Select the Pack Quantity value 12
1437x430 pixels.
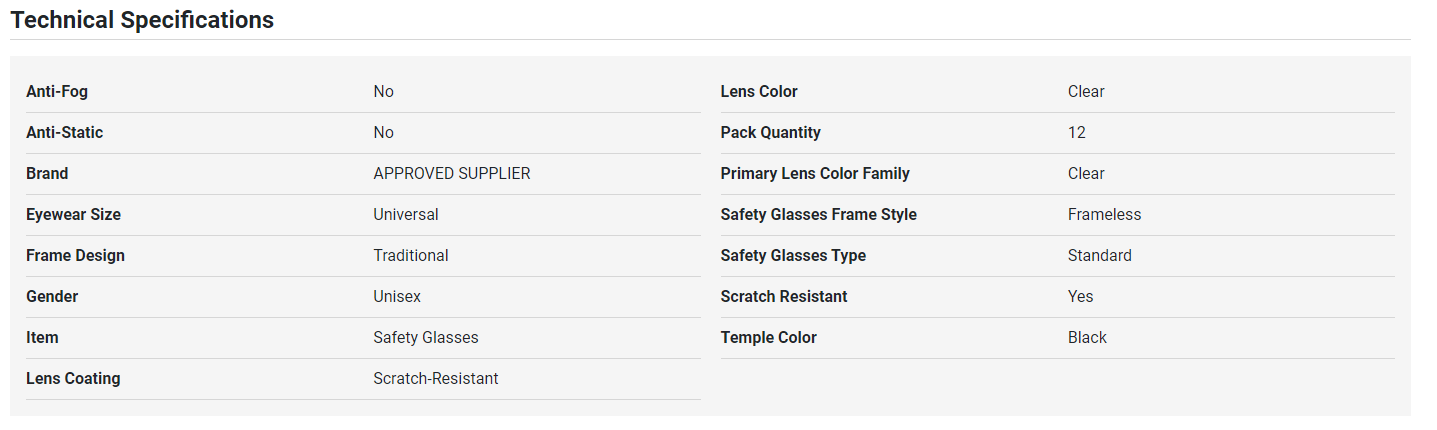point(1077,132)
